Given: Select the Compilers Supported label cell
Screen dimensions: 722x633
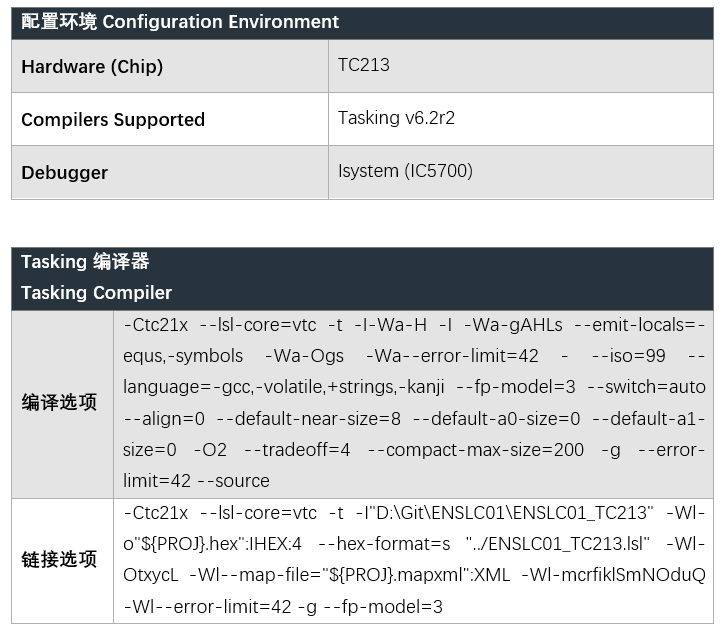Looking at the screenshot, I should (113, 120).
